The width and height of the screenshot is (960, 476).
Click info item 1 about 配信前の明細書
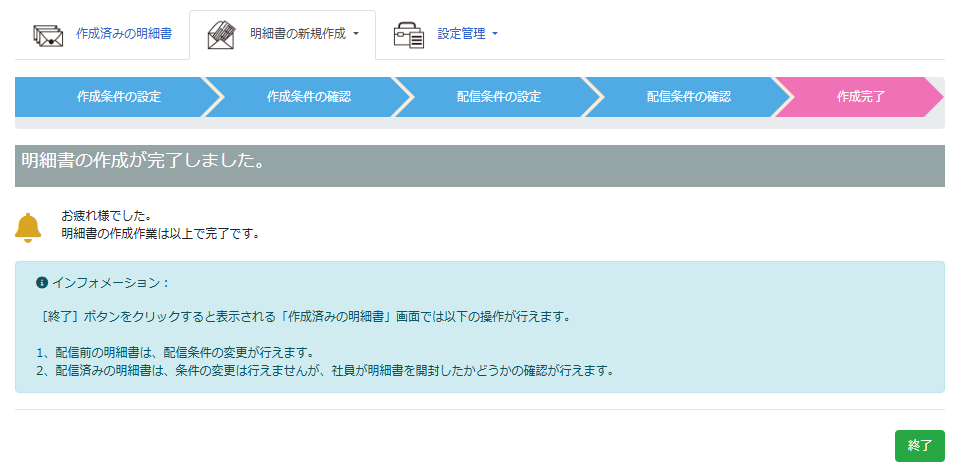(175, 352)
